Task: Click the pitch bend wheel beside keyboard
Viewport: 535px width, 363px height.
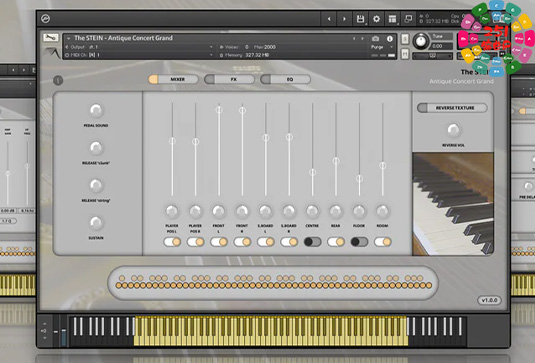Action: coord(56,331)
